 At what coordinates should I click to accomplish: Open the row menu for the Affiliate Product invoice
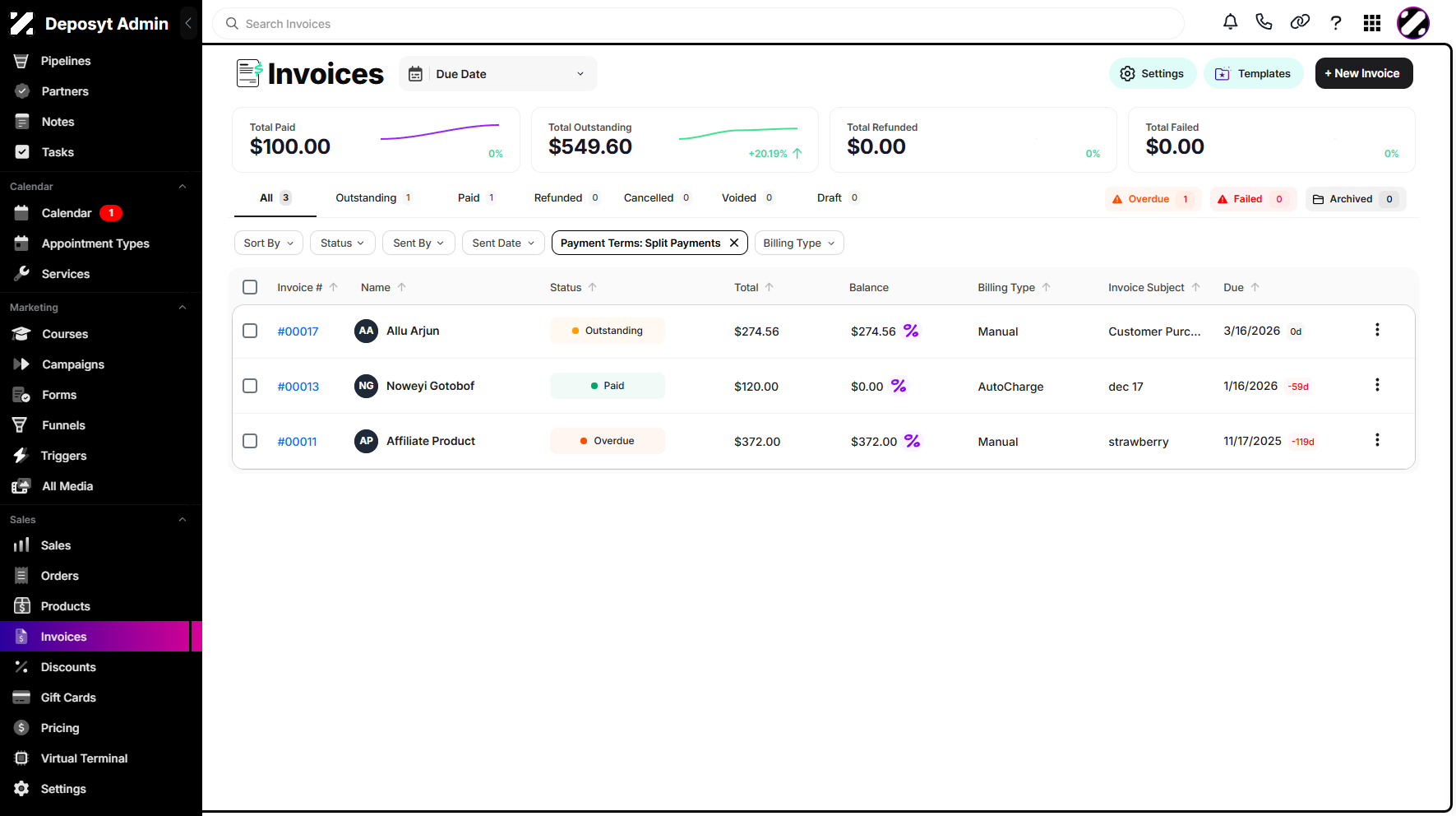tap(1377, 440)
